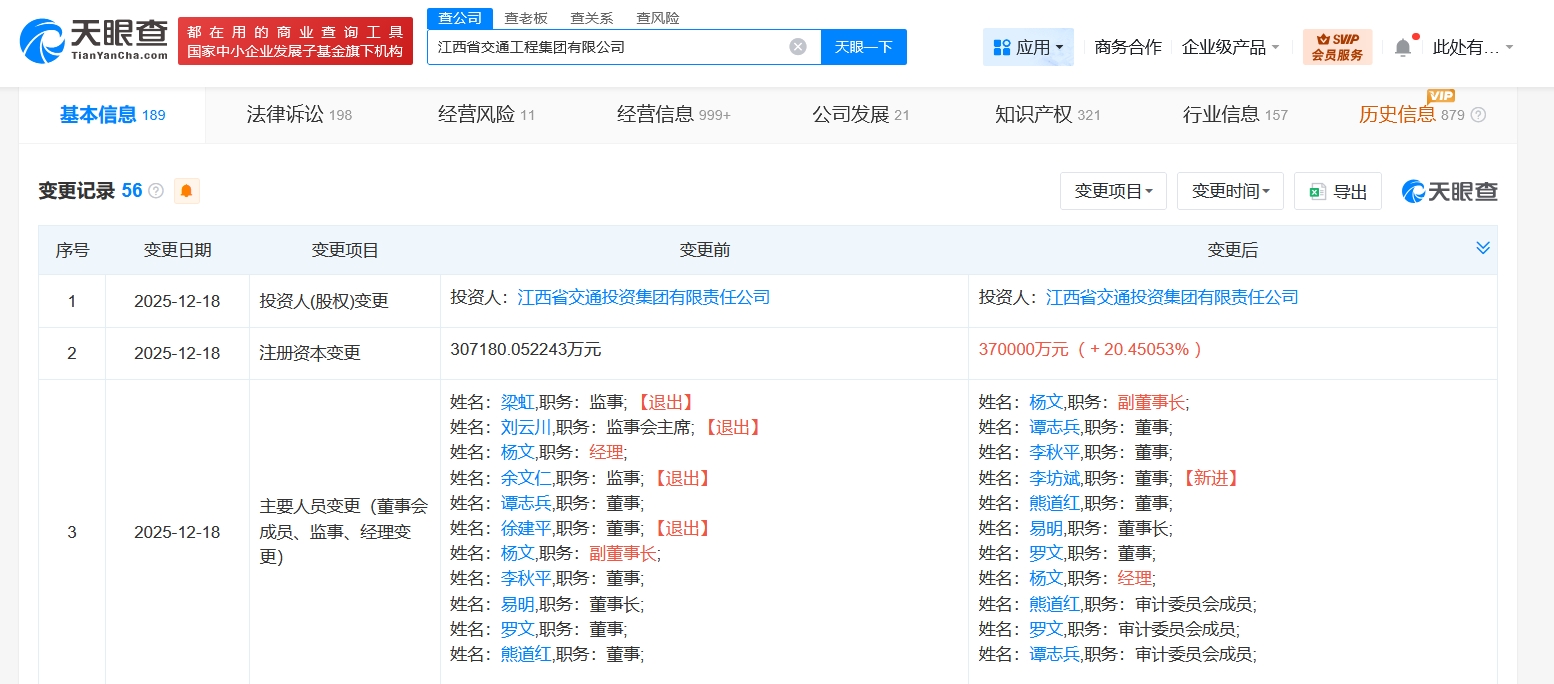Clear the search box using the X icon
This screenshot has height=684, width=1554.
coord(797,47)
